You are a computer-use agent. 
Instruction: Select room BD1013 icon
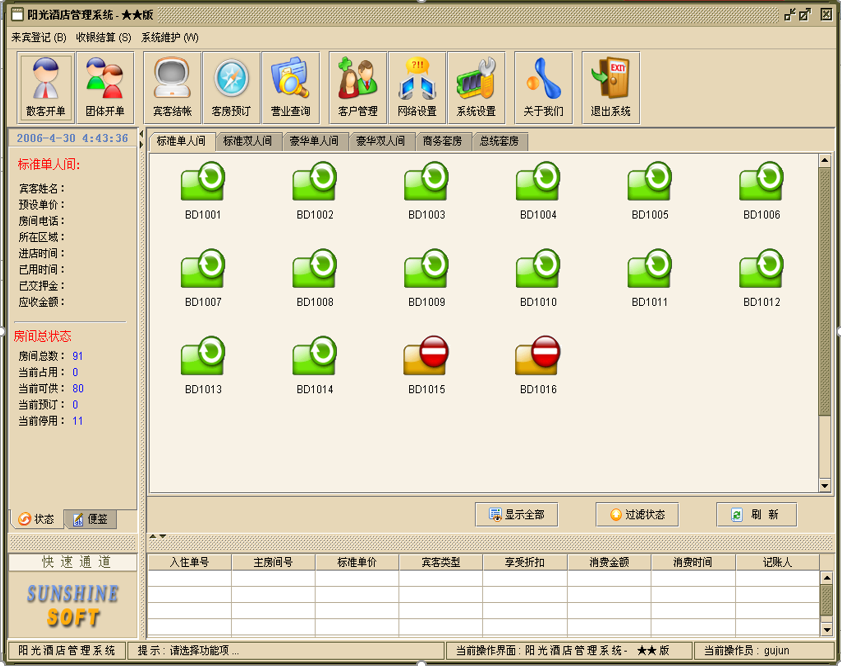(203, 356)
